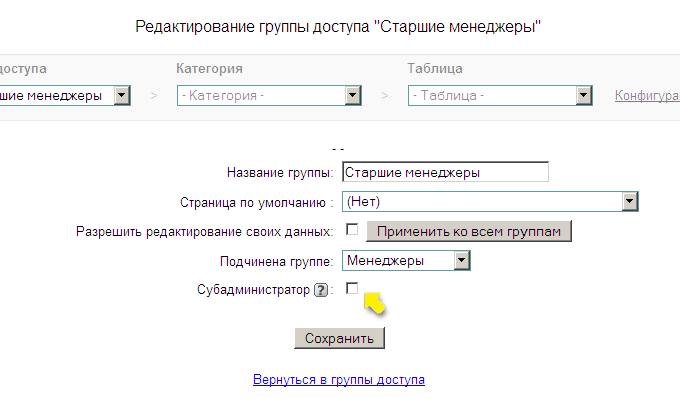Open the Подчинена группе dropdown showing Менеджеры

[406, 261]
